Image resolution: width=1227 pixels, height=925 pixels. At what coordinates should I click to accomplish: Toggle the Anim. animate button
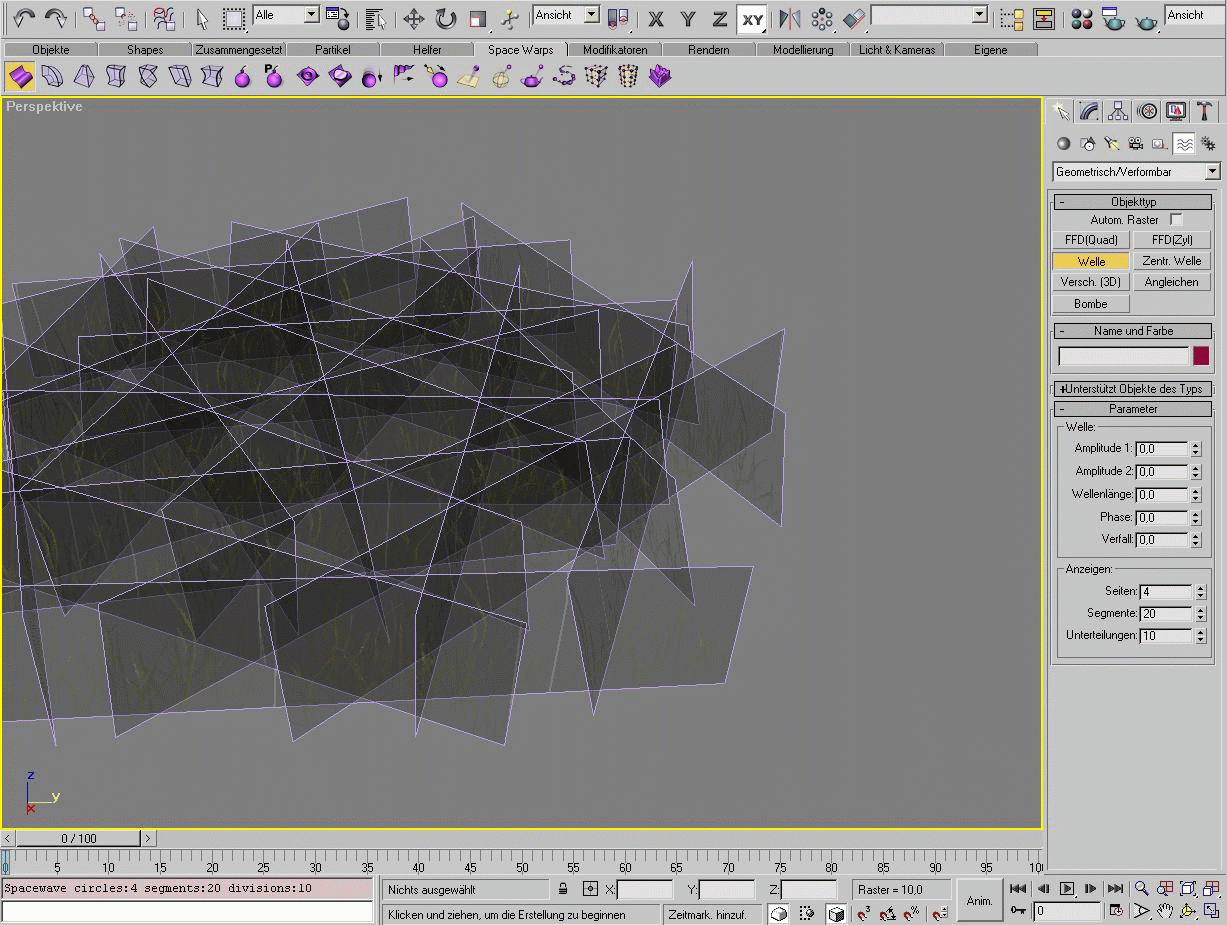click(x=979, y=900)
